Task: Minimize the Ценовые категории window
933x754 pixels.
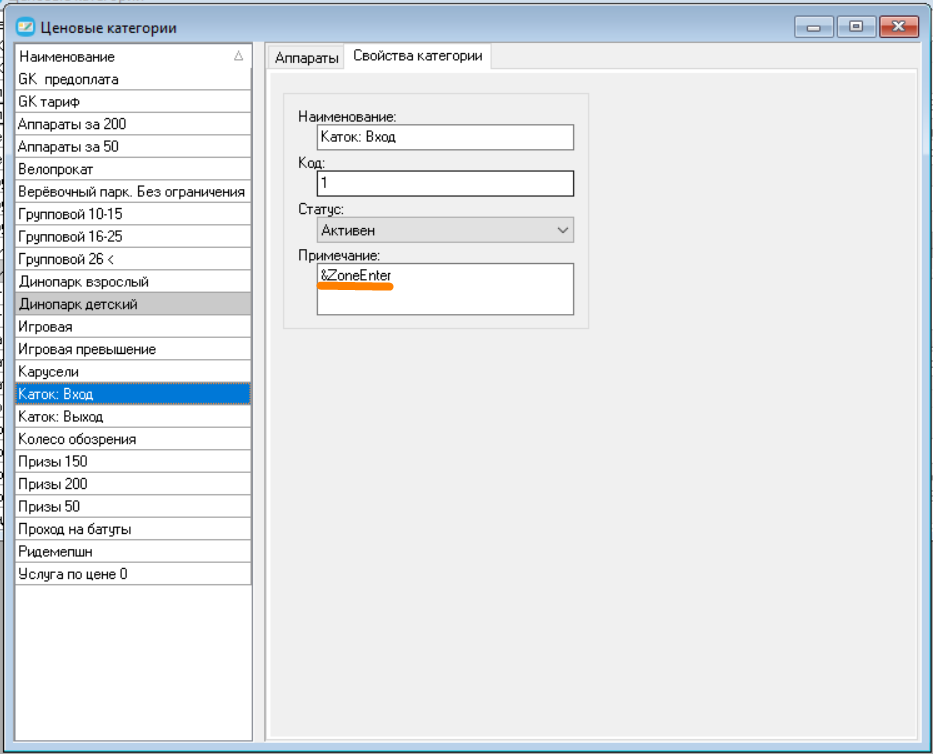Action: pos(813,27)
